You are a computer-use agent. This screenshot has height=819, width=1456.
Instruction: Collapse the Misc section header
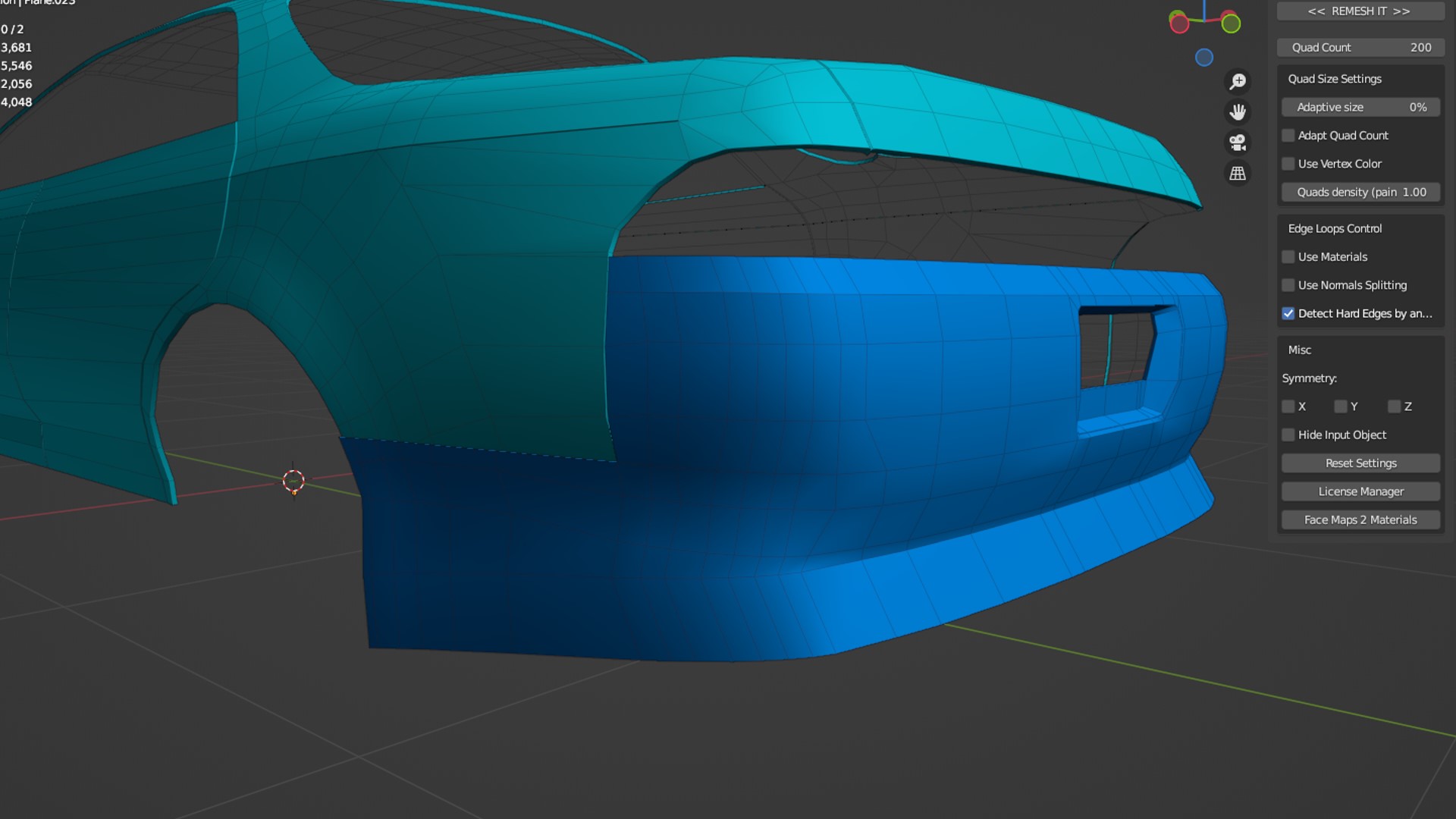click(x=1300, y=350)
